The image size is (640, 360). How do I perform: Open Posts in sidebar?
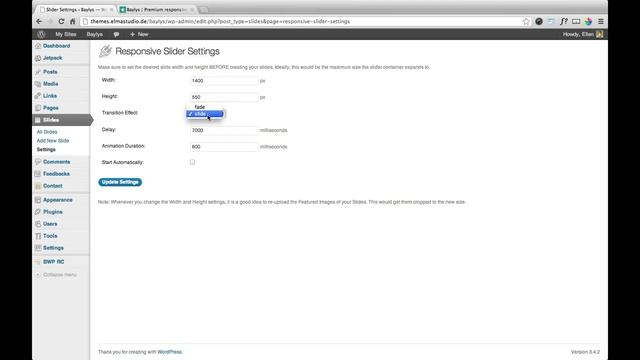50,72
